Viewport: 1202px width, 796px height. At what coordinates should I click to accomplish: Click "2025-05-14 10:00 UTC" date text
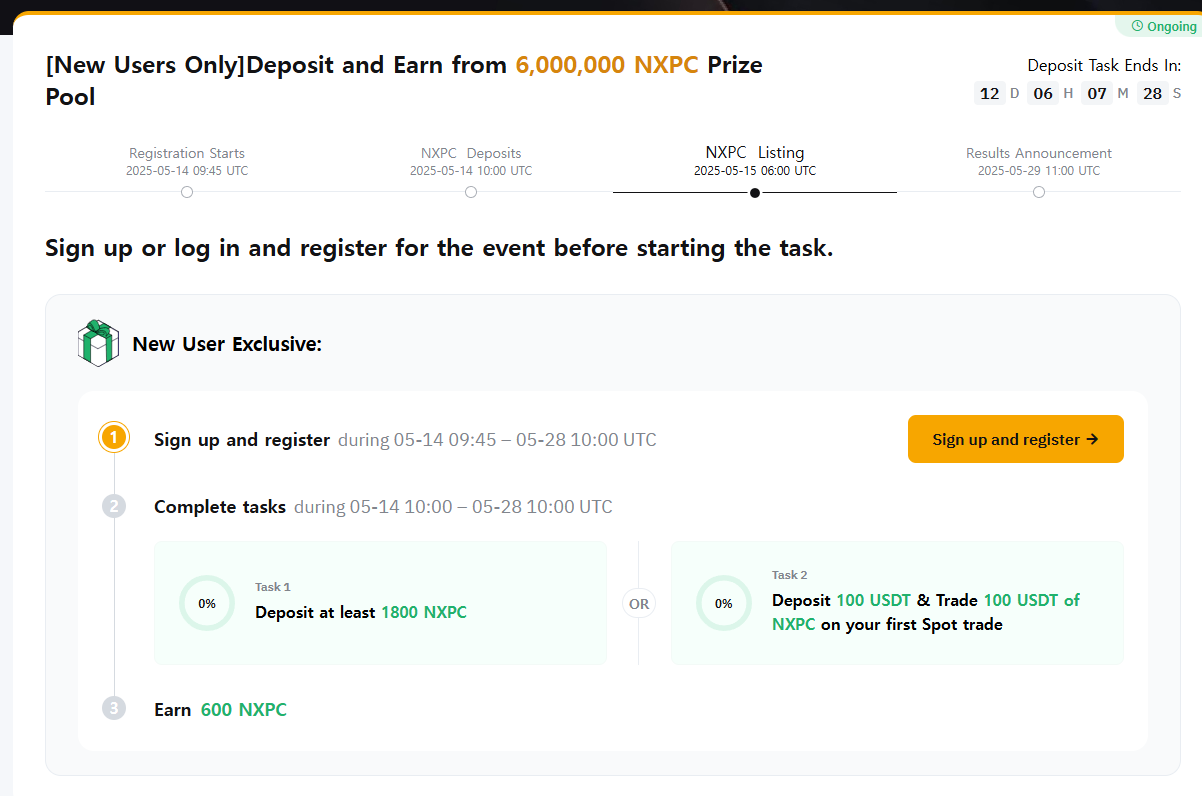click(471, 171)
